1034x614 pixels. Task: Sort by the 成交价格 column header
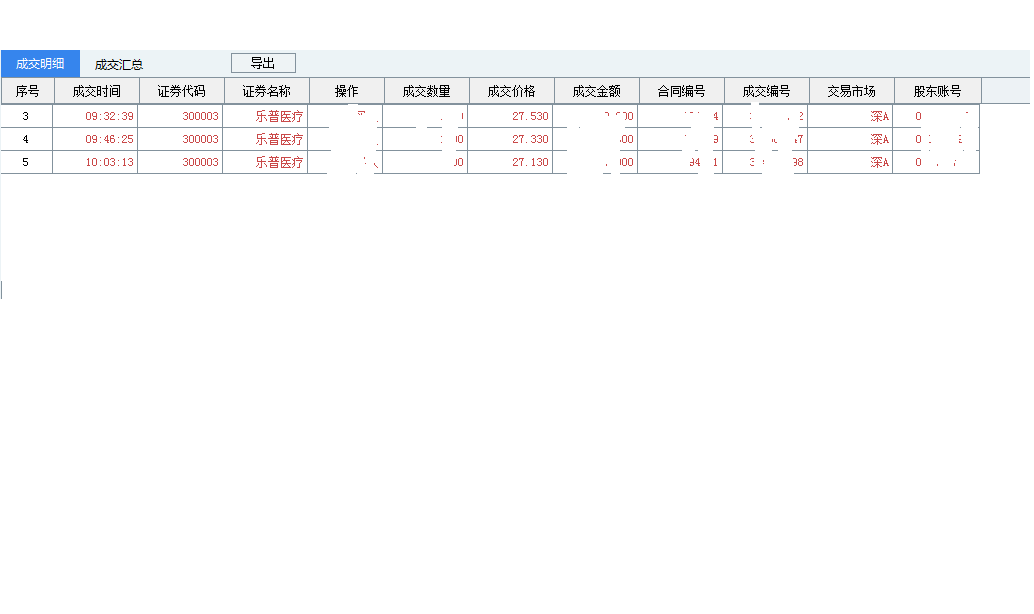512,91
